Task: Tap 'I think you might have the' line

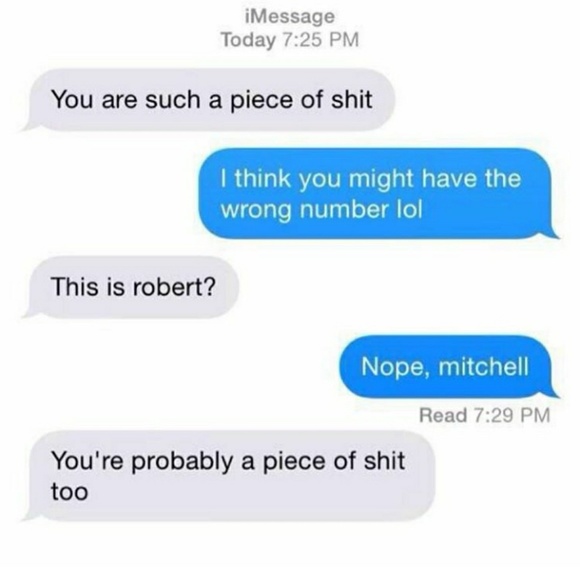Action: coord(371,179)
